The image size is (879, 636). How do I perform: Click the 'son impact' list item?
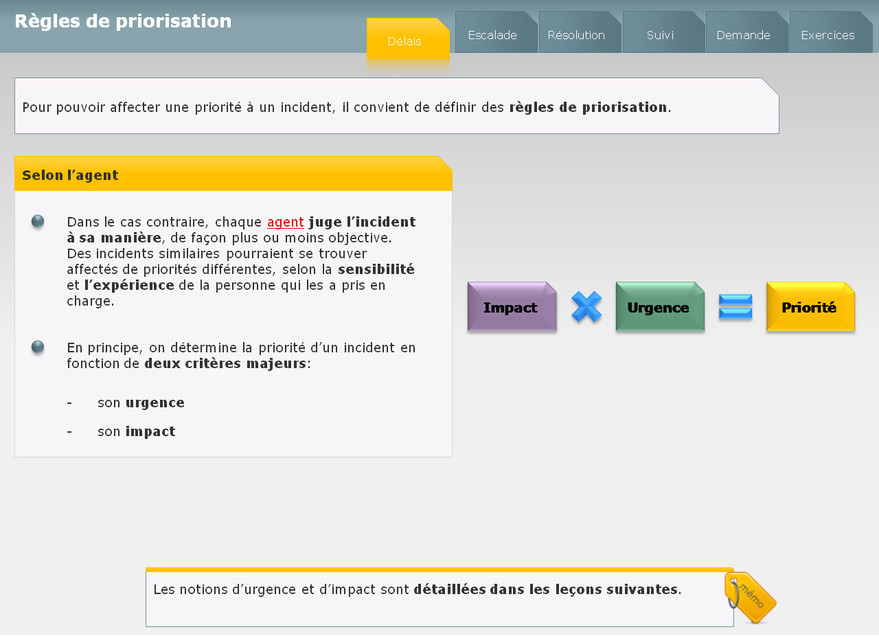click(x=136, y=432)
